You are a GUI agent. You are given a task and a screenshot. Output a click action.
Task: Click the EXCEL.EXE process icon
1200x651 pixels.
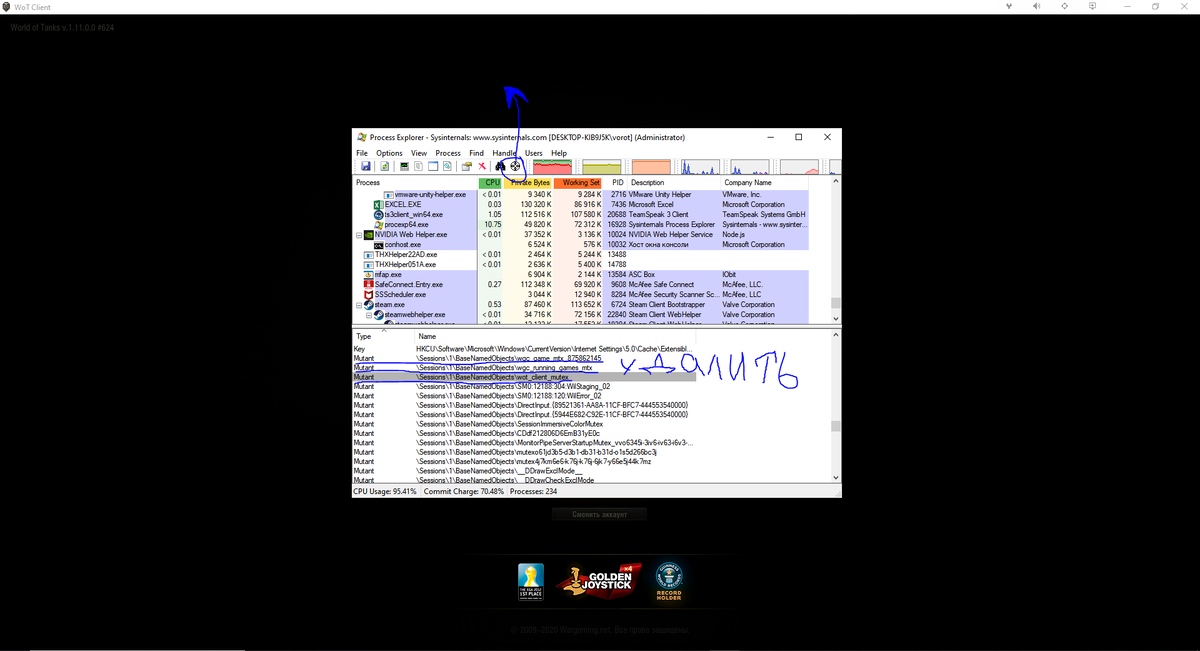coord(378,205)
